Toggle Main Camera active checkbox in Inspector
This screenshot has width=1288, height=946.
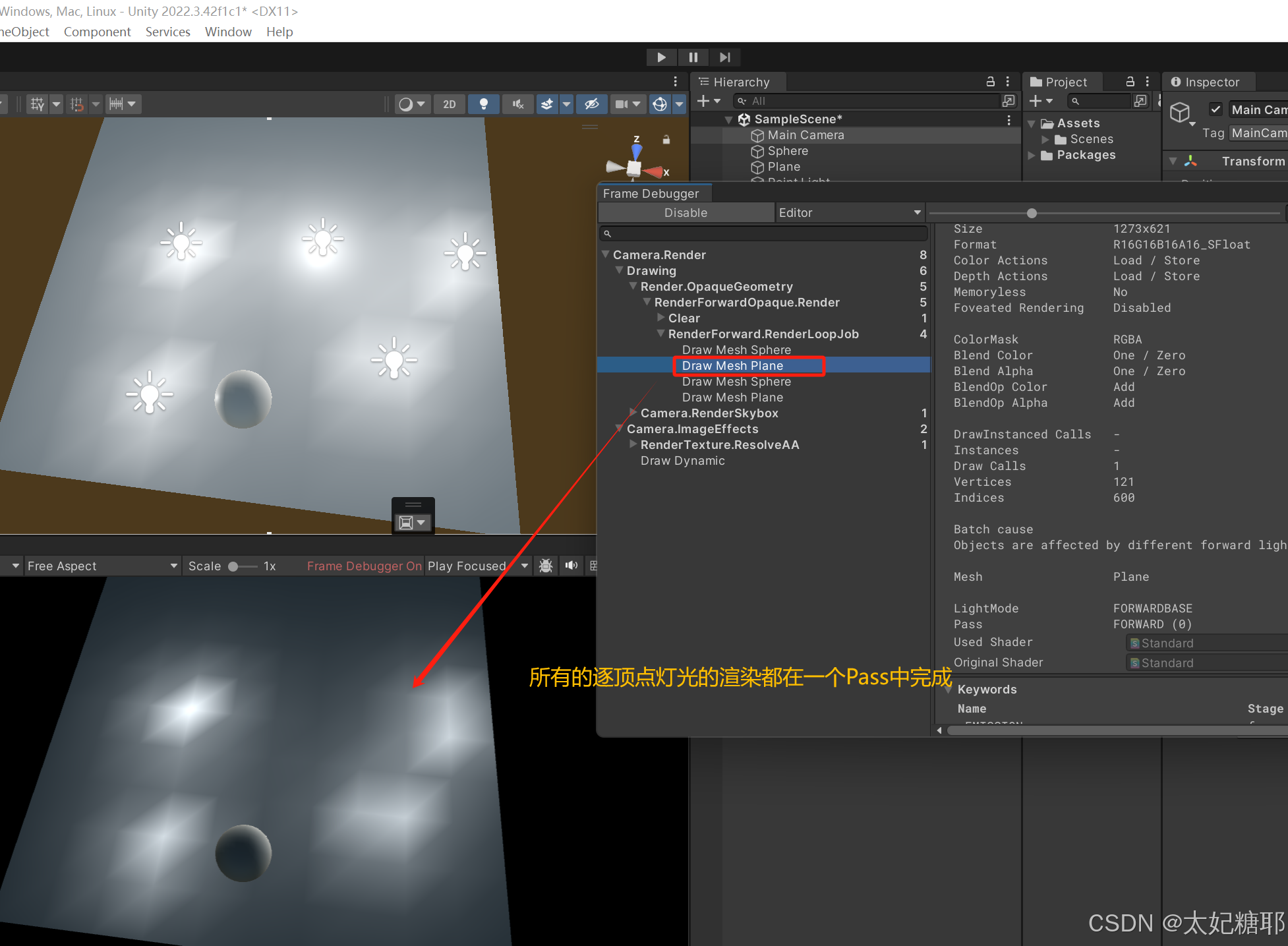pos(1215,109)
